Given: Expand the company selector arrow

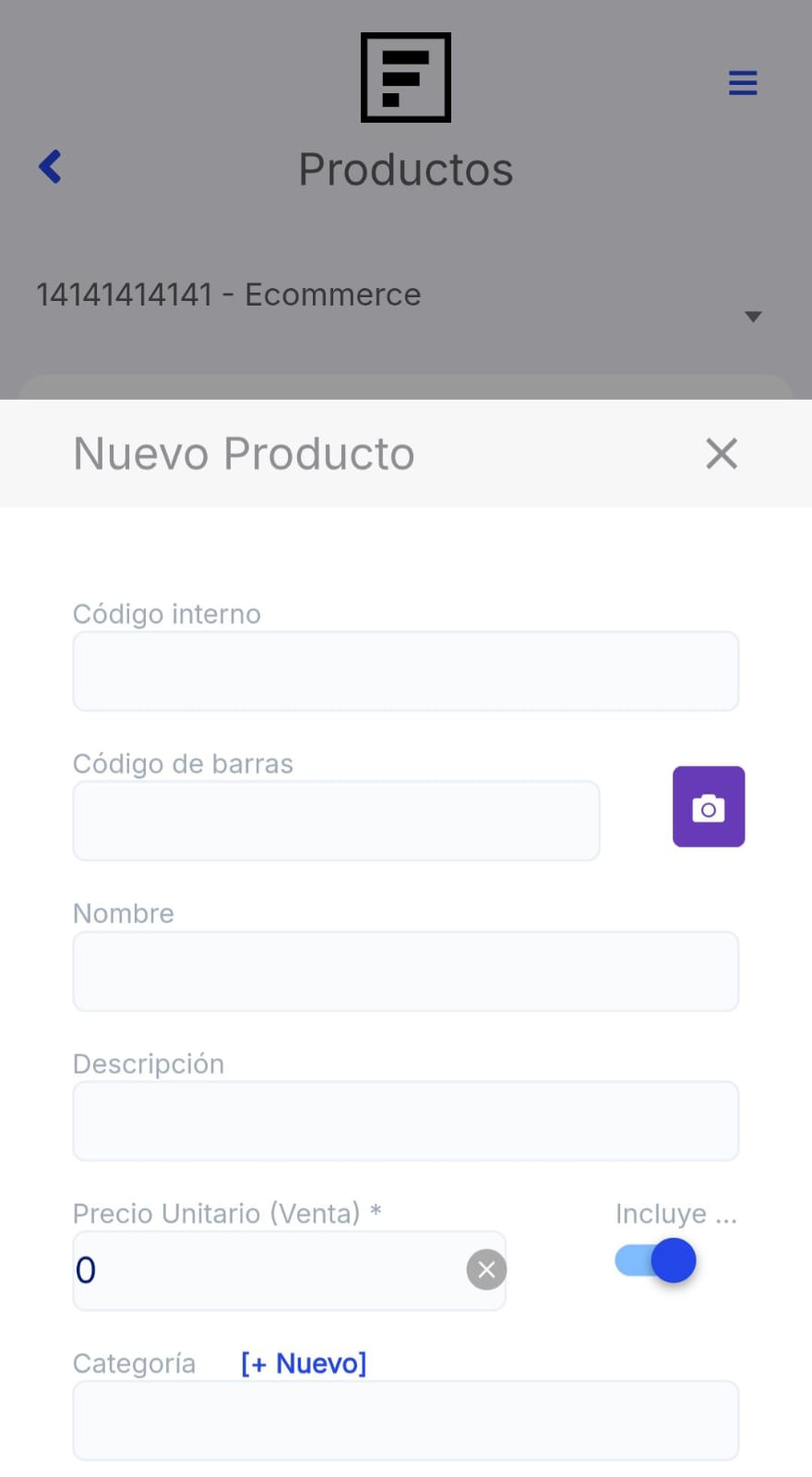Looking at the screenshot, I should (x=753, y=317).
